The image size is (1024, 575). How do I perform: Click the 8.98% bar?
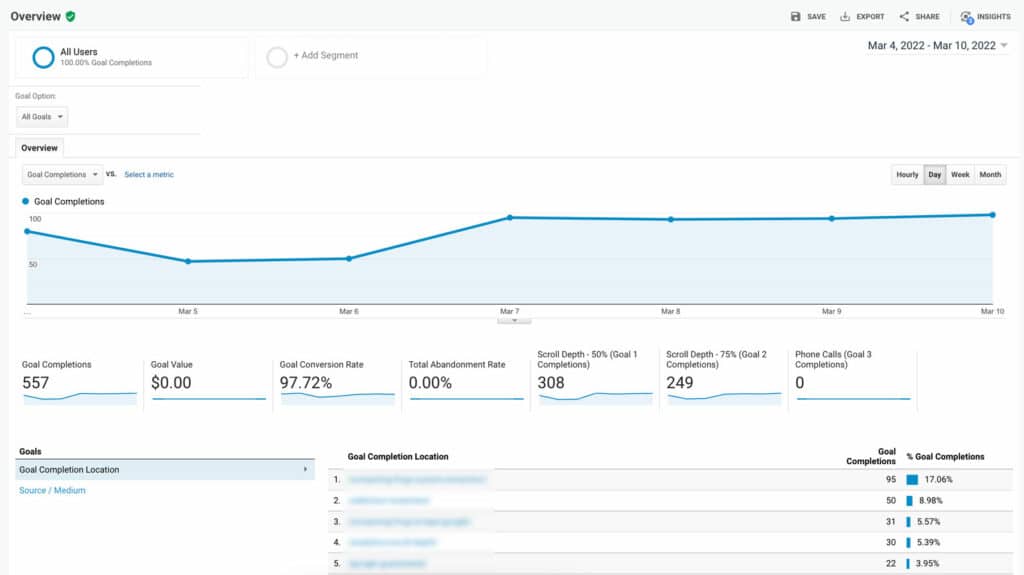[x=909, y=501]
